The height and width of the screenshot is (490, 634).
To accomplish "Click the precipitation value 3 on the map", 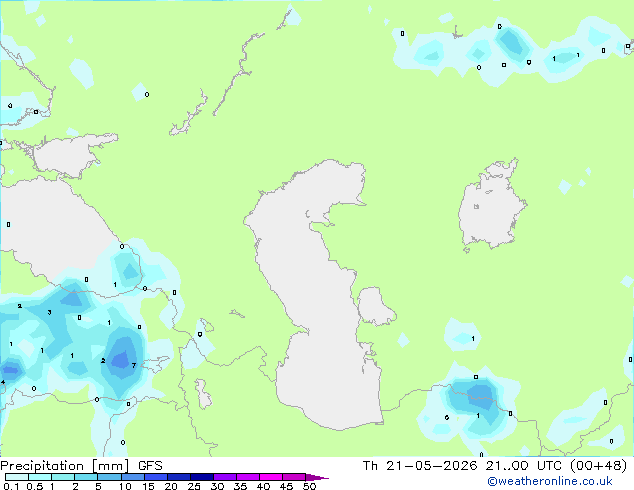I will click(49, 312).
